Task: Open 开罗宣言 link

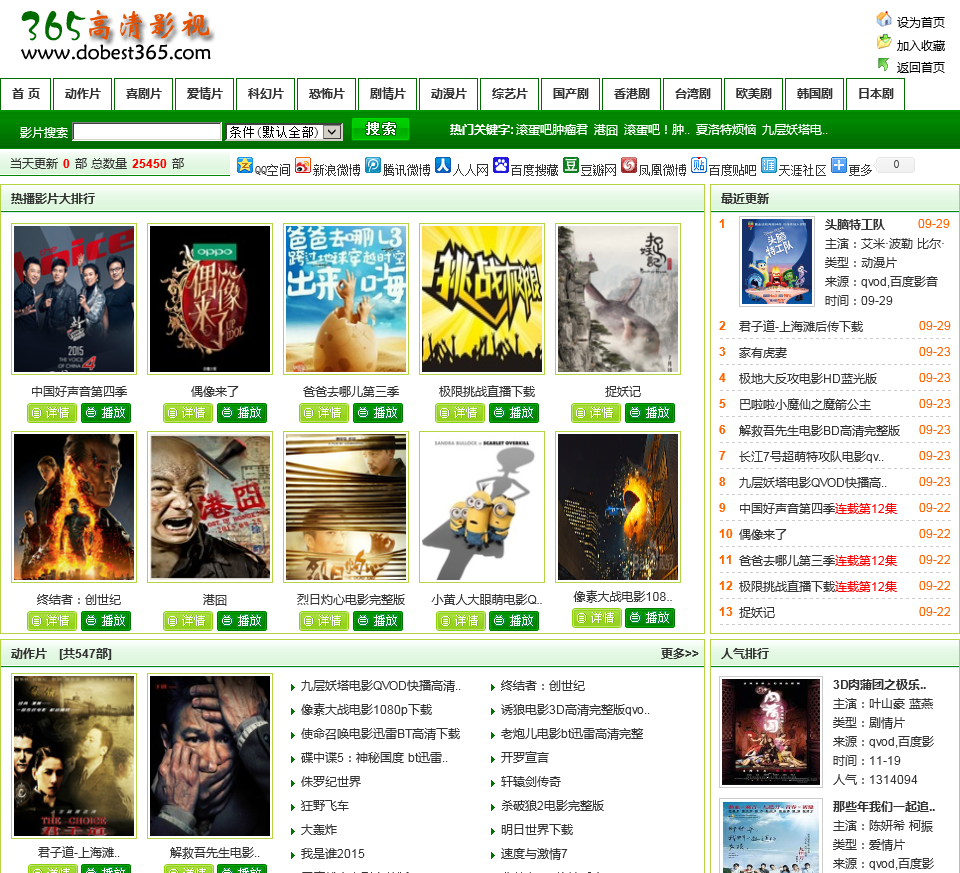Action: [525, 758]
